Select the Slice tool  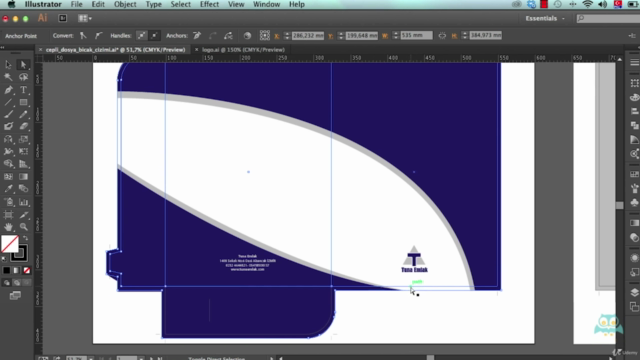click(x=23, y=215)
